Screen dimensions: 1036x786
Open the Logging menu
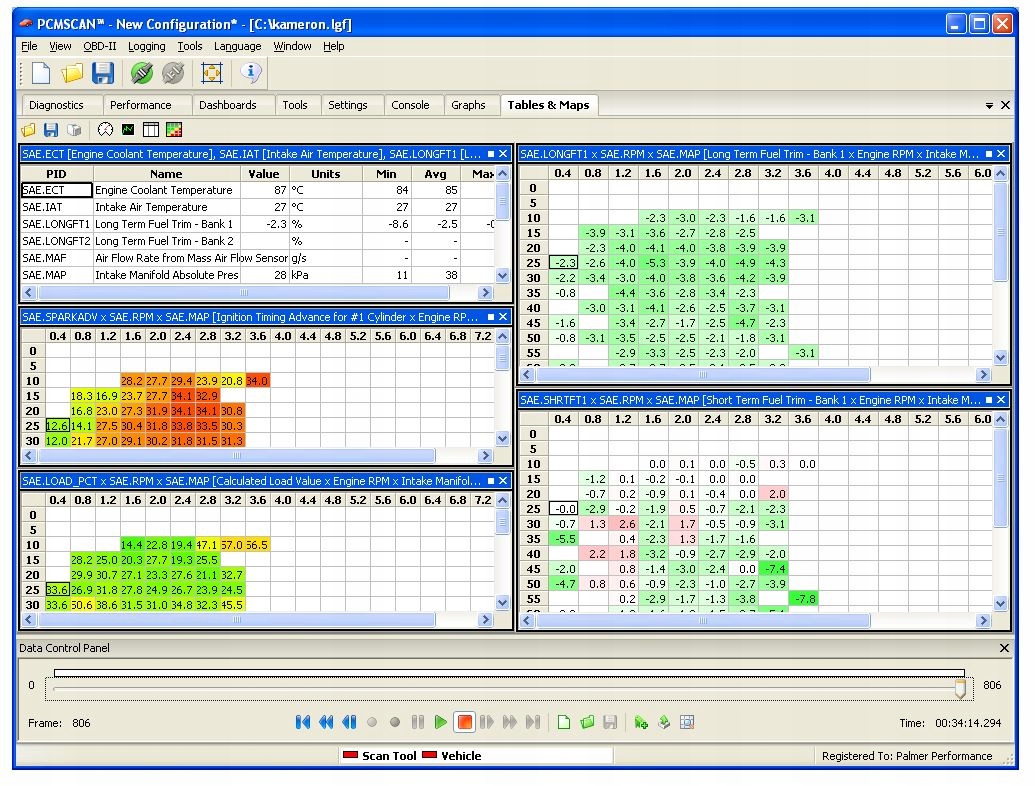pos(146,46)
